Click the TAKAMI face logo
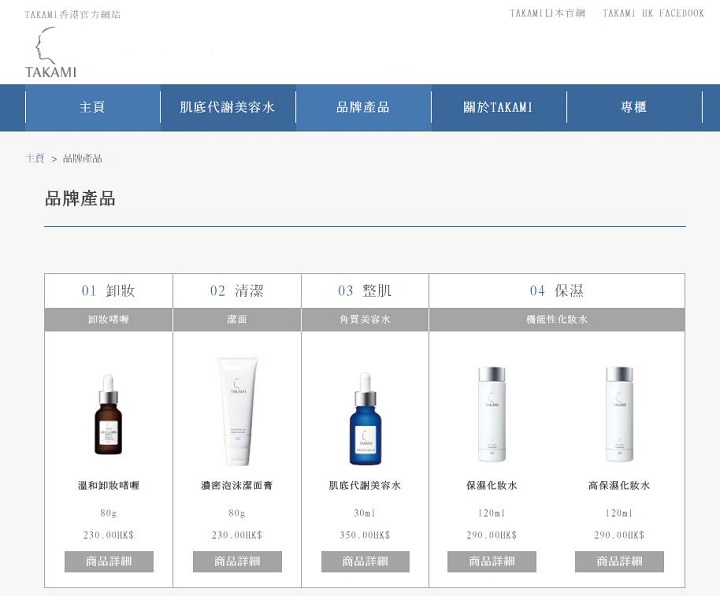 coord(51,52)
